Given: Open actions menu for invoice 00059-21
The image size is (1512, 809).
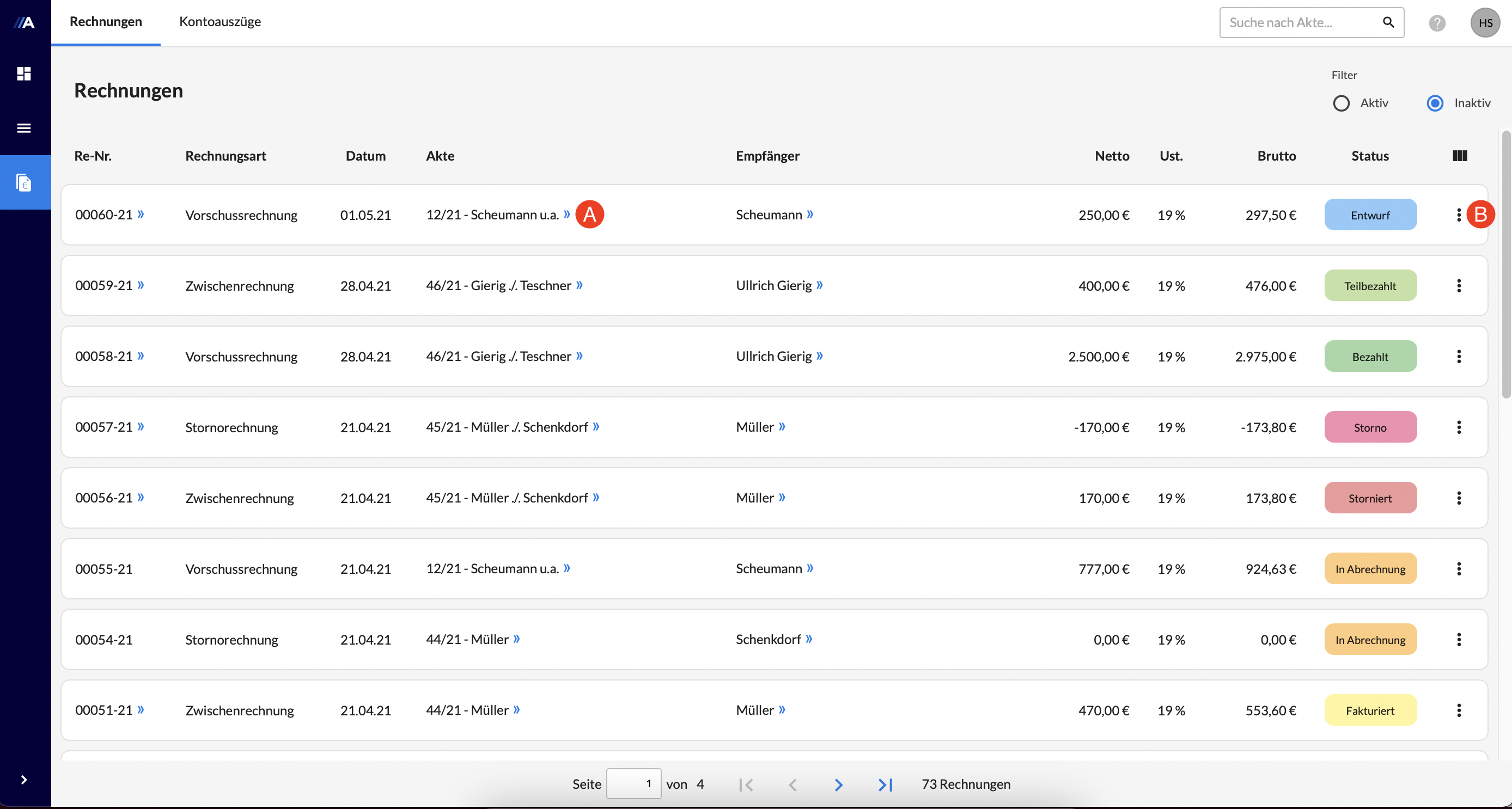Looking at the screenshot, I should 1459,286.
